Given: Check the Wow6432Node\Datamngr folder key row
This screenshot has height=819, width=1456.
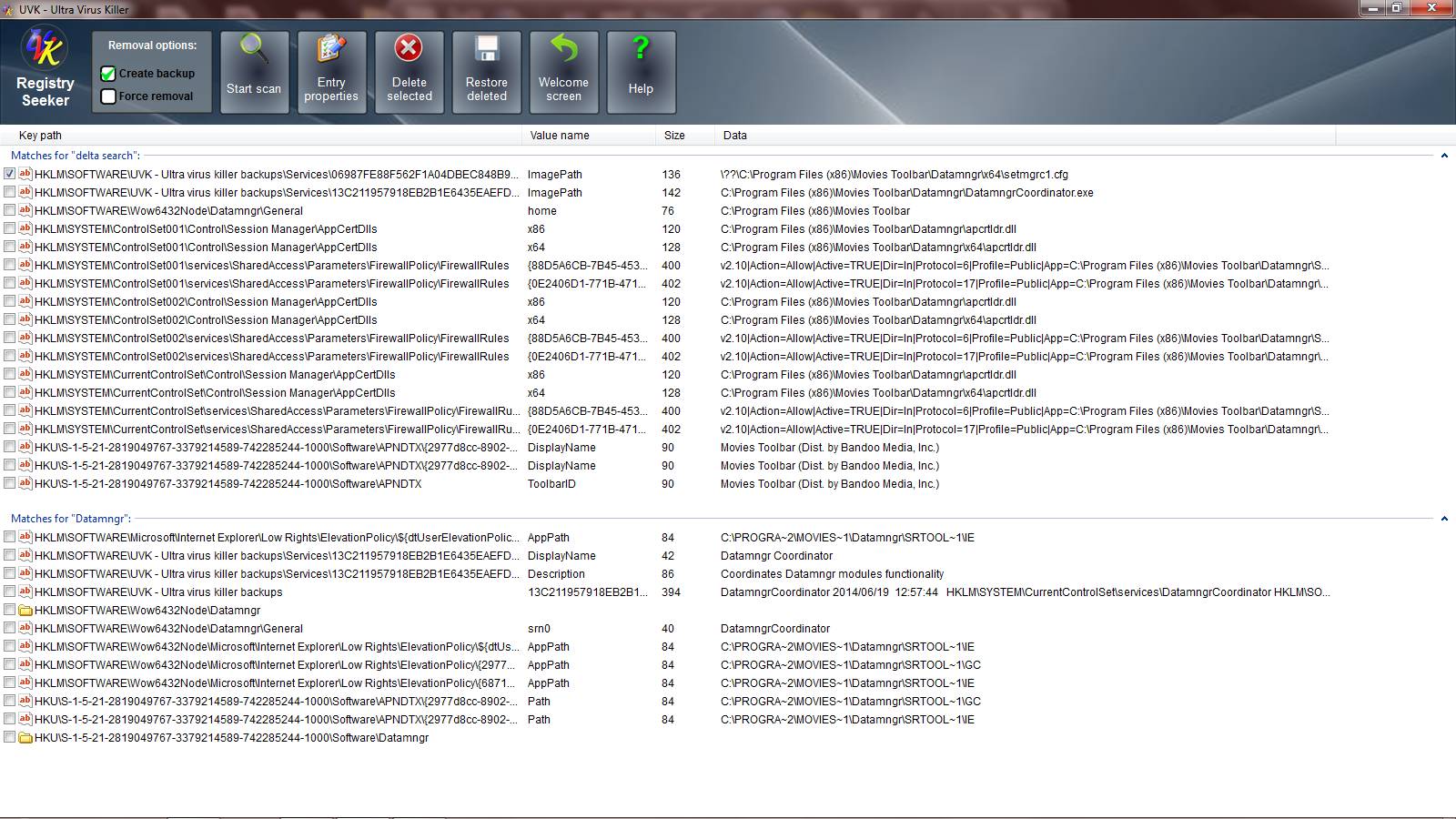Looking at the screenshot, I should pyautogui.click(x=9, y=610).
